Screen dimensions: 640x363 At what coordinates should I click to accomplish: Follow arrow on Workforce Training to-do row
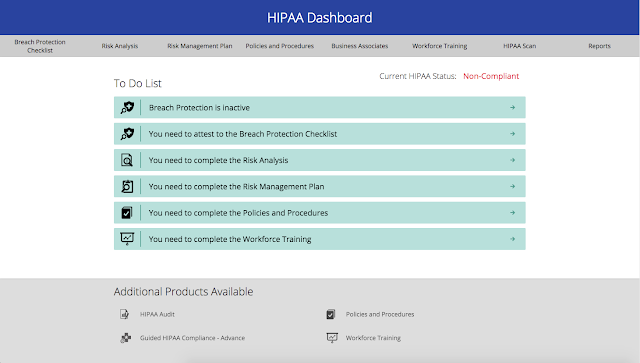coord(512,239)
